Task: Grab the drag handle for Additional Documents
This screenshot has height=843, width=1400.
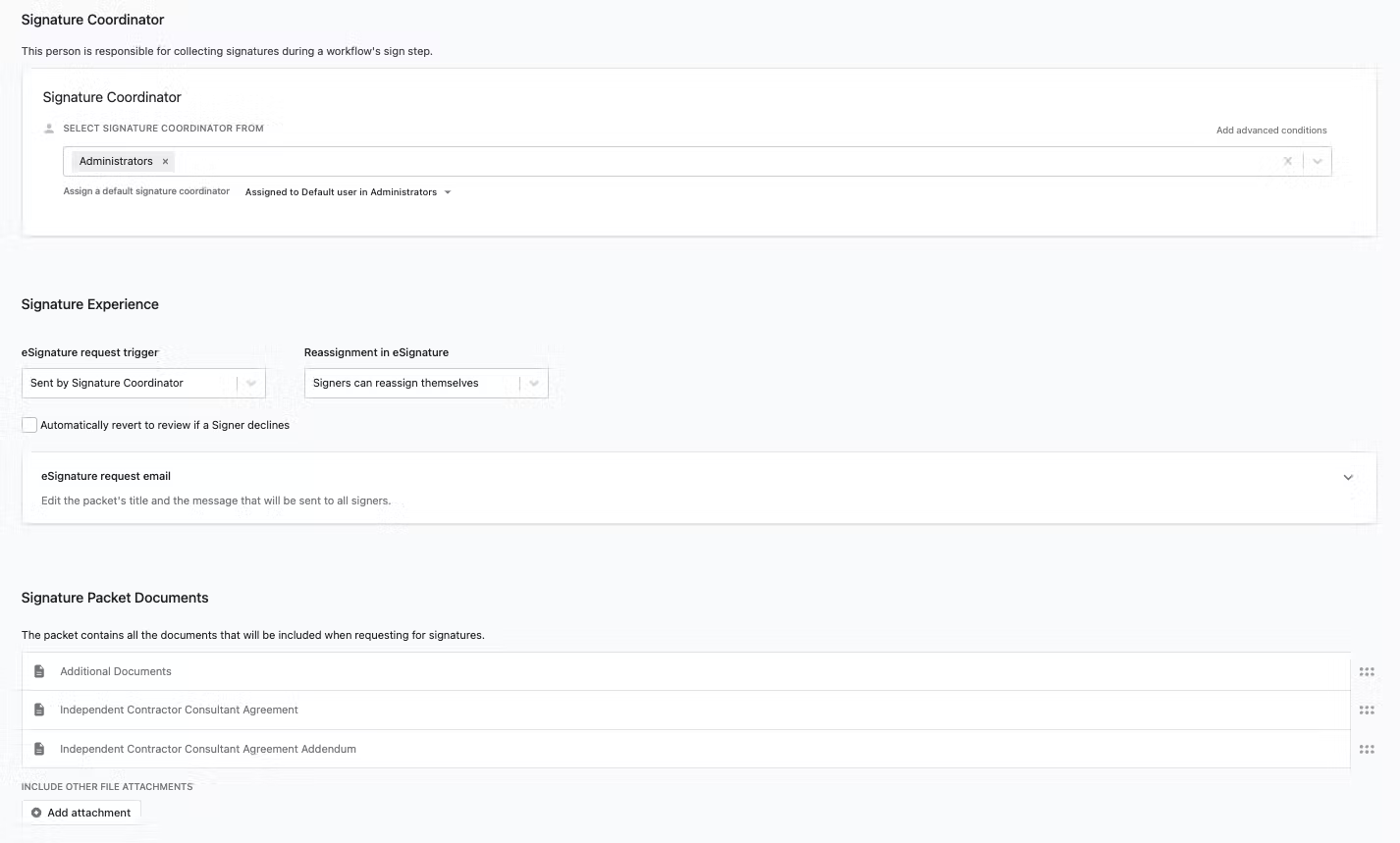Action: tap(1367, 672)
